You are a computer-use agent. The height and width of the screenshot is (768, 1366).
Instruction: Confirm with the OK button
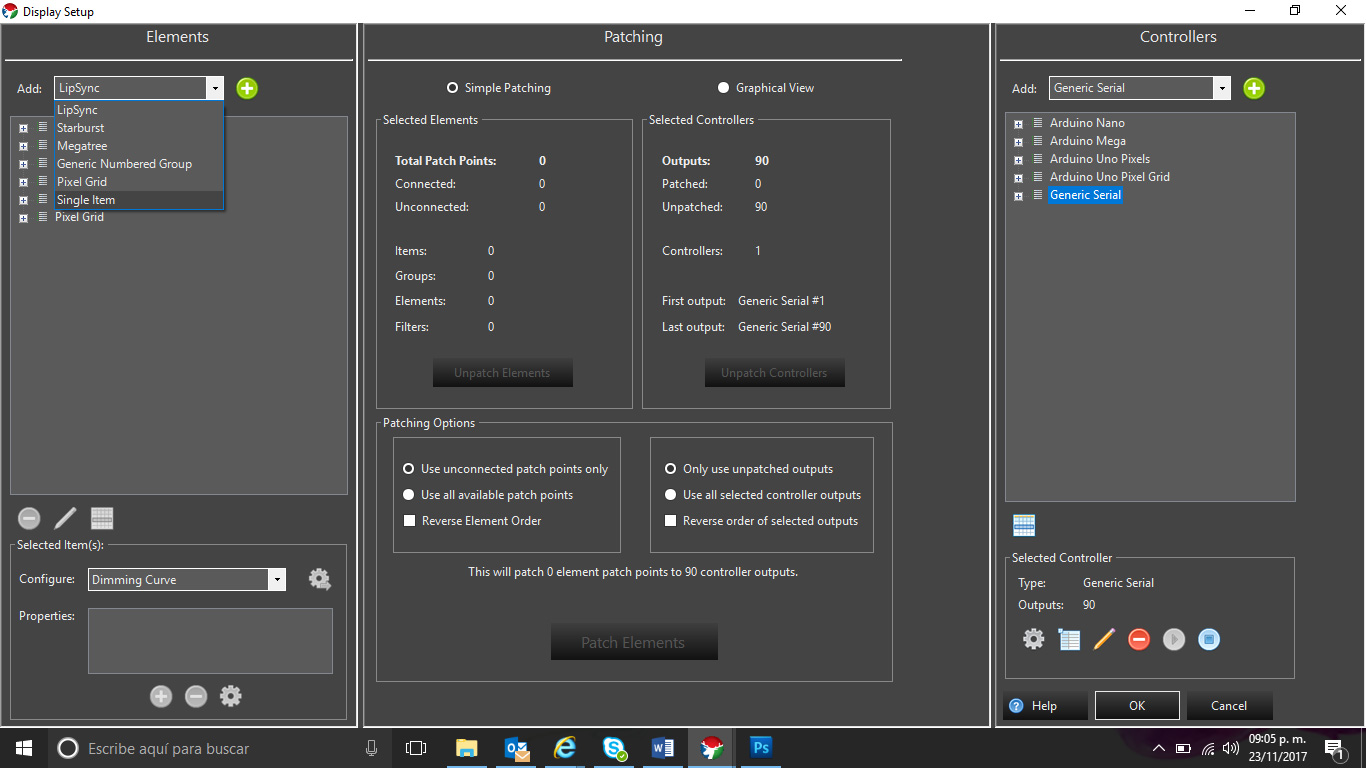1137,705
